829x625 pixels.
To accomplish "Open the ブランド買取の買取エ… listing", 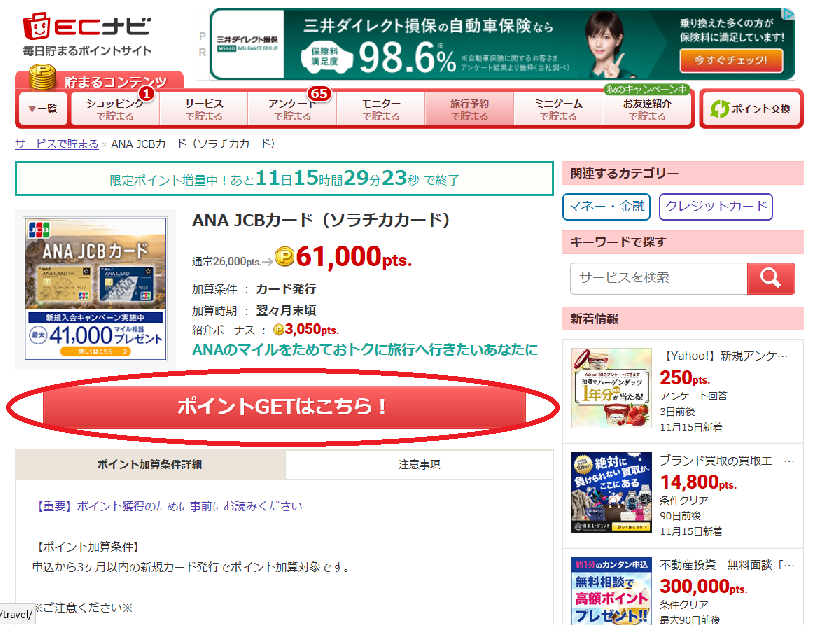I will (726, 461).
